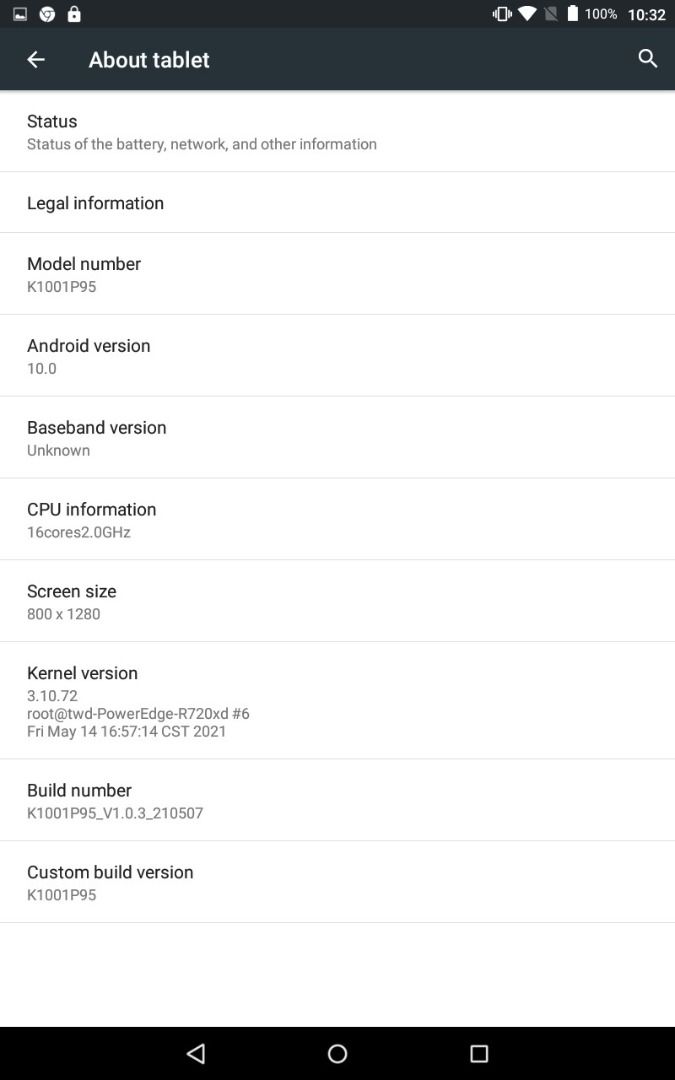Tap CPU information entry

click(x=338, y=519)
